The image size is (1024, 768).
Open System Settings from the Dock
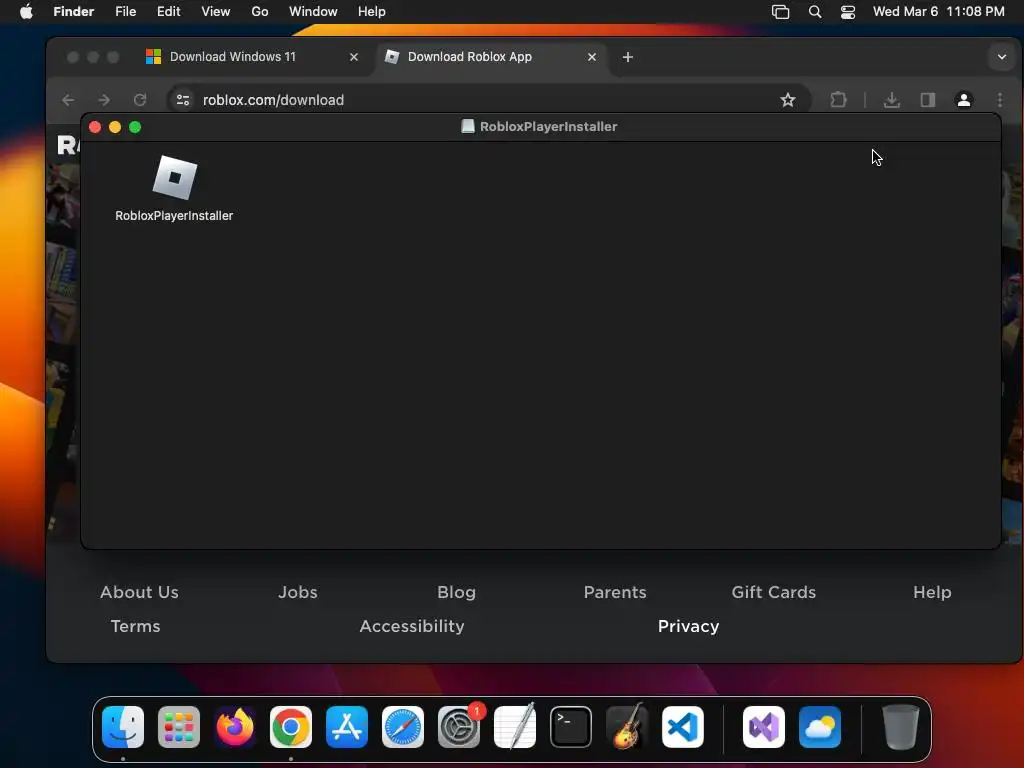[459, 727]
